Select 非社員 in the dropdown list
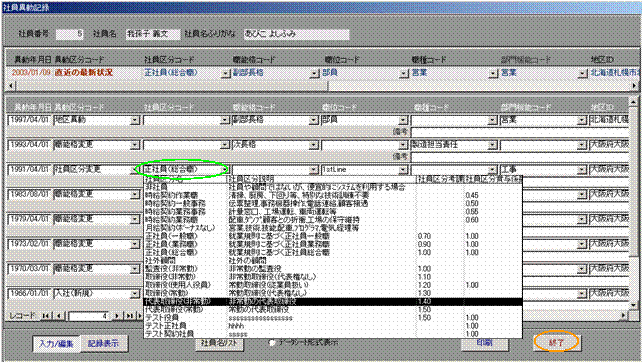Image resolution: width=643 pixels, height=363 pixels. (x=333, y=187)
